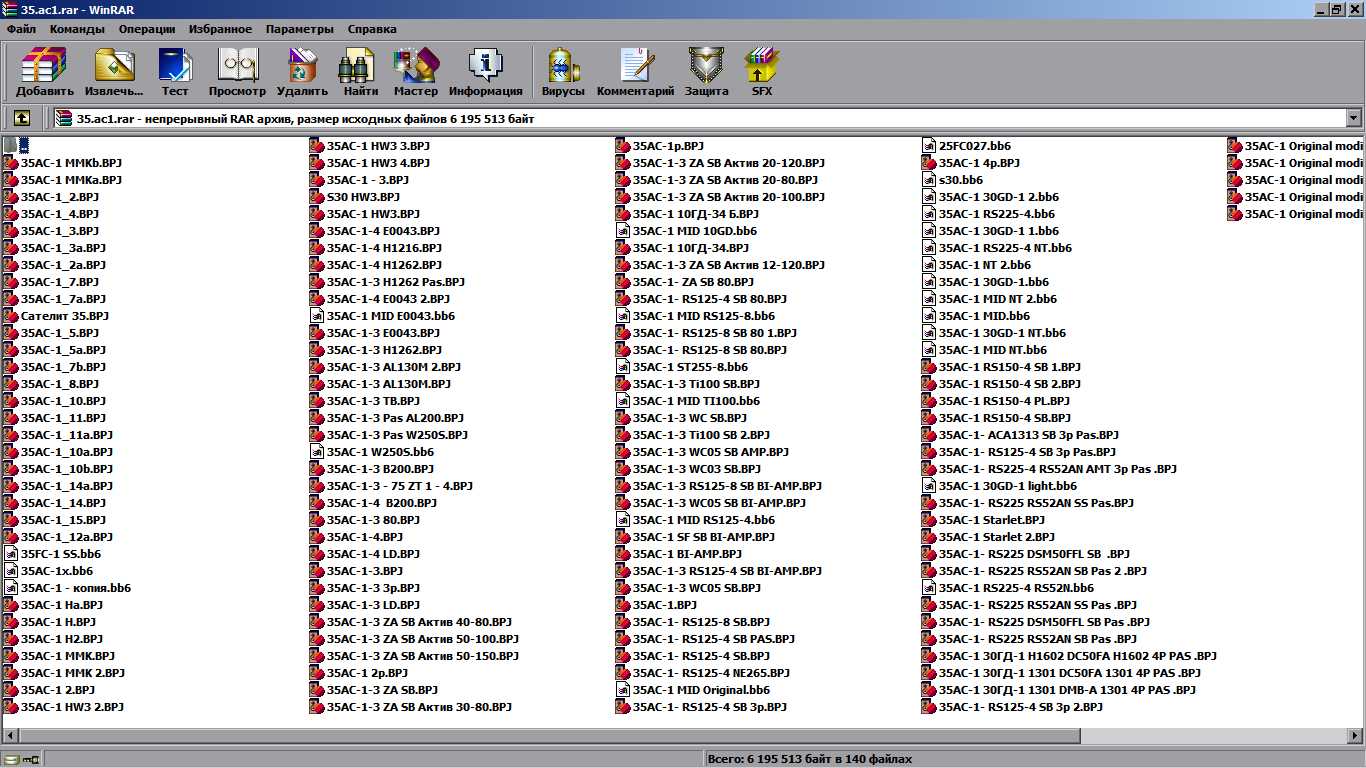
Task: Select file 35AC-1 BI-AMP.BPJ
Action: [x=687, y=553]
